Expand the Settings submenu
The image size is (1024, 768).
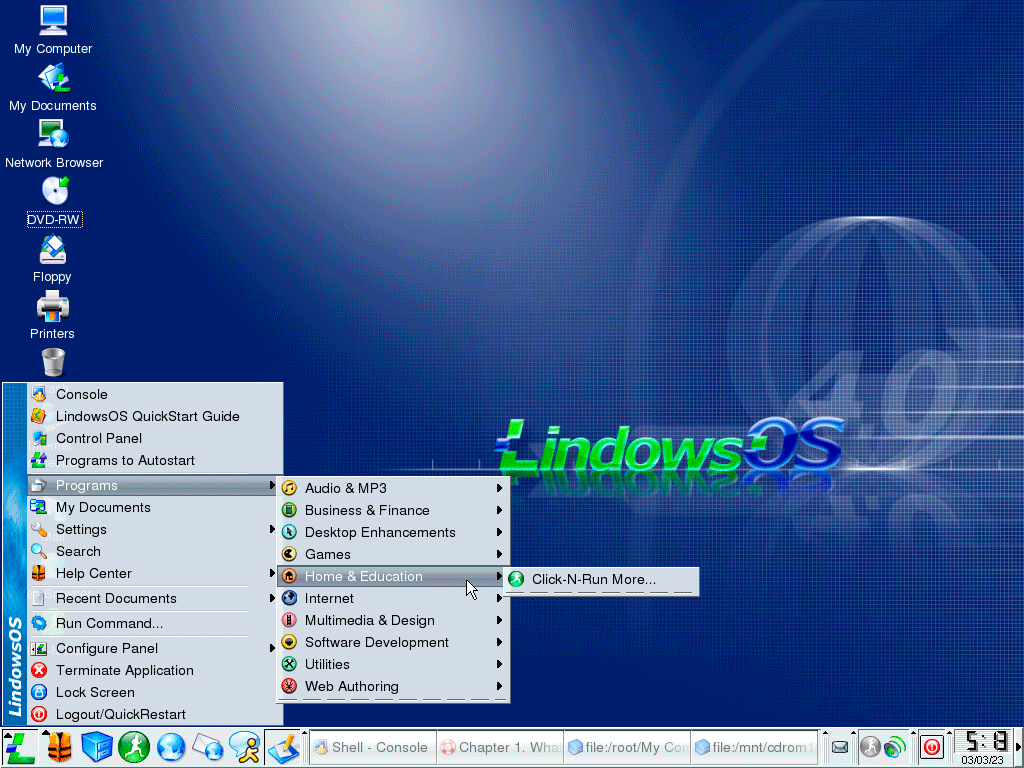[155, 530]
